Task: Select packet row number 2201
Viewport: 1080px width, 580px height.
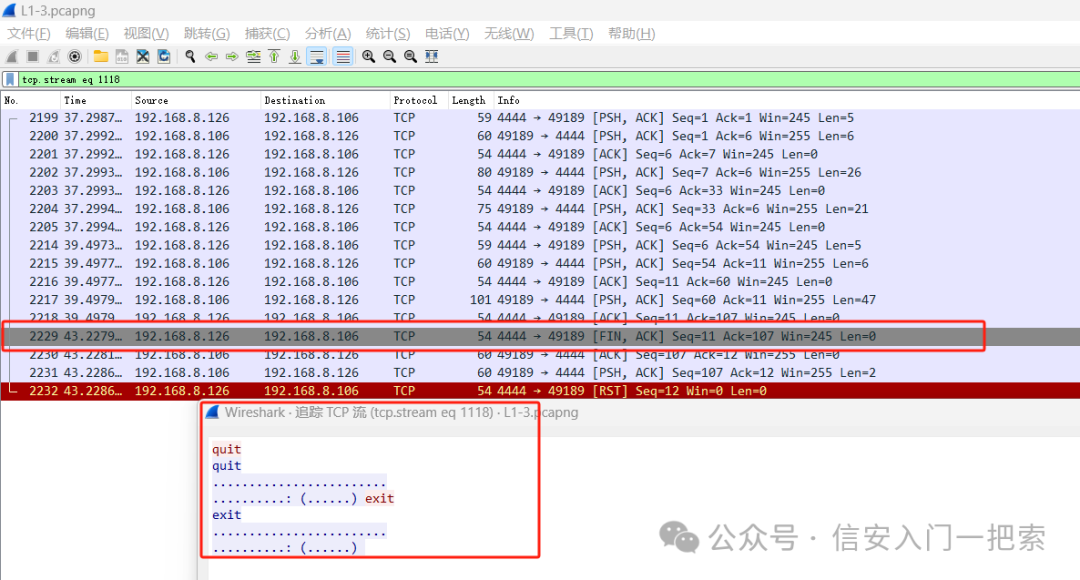Action: pos(540,154)
